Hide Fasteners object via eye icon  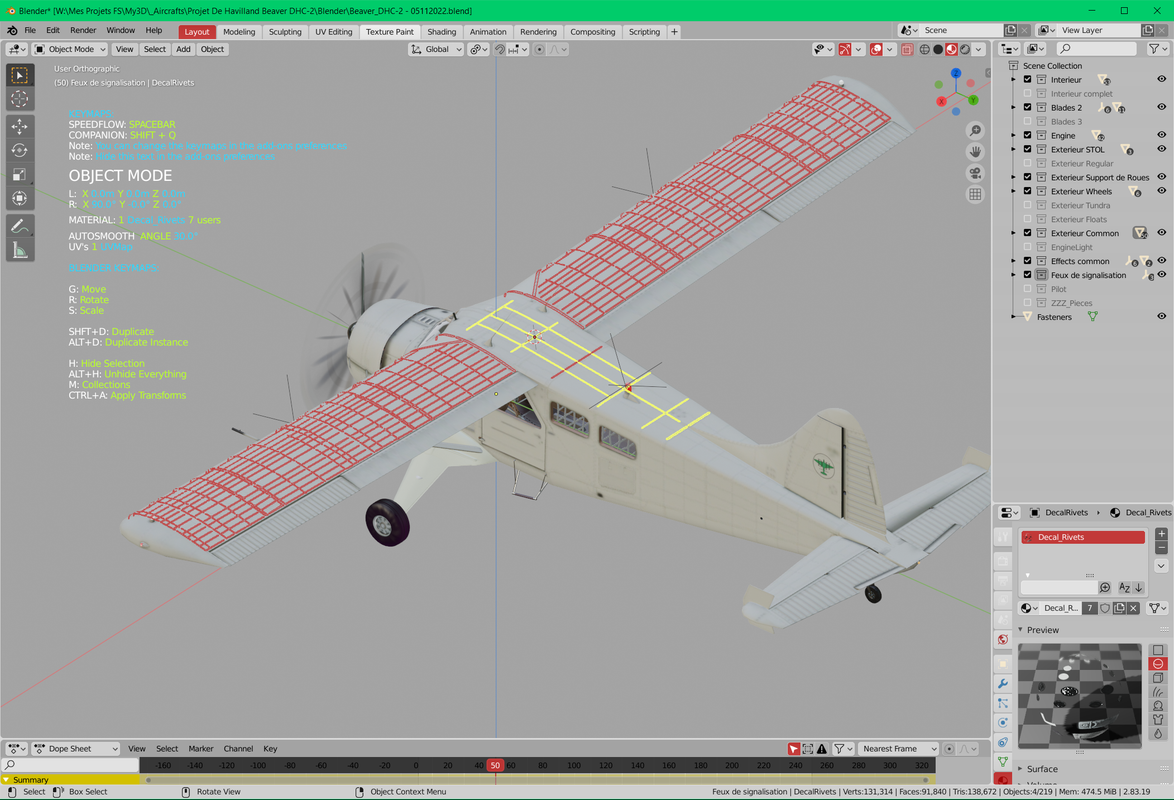coord(1161,317)
